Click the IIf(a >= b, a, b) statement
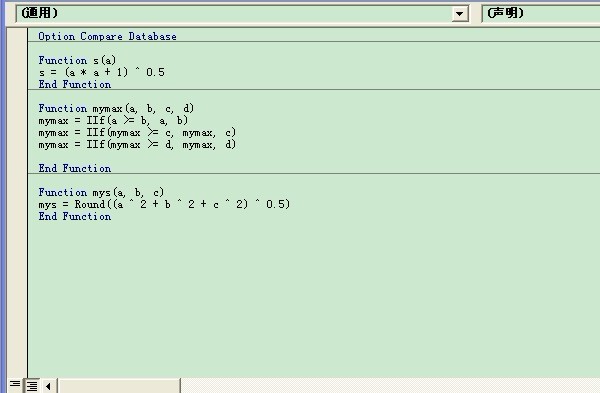The width and height of the screenshot is (600, 393). 137,121
